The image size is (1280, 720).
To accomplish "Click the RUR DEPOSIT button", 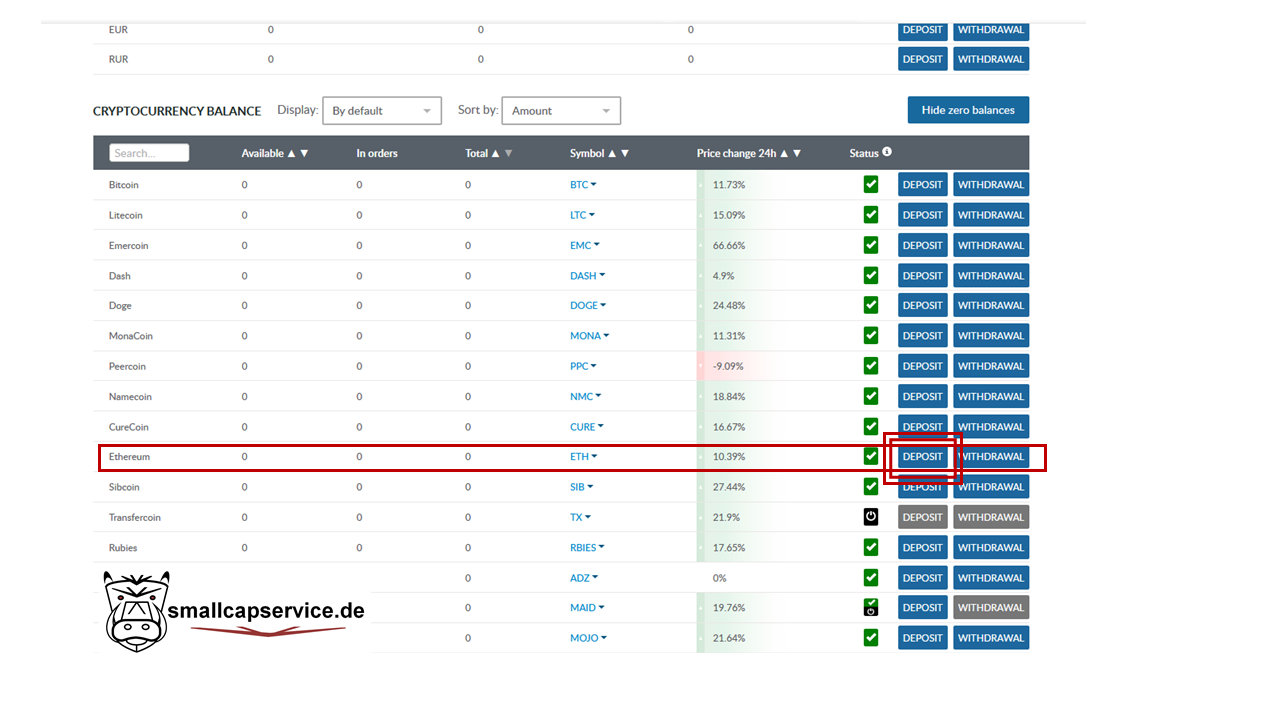I will (922, 59).
